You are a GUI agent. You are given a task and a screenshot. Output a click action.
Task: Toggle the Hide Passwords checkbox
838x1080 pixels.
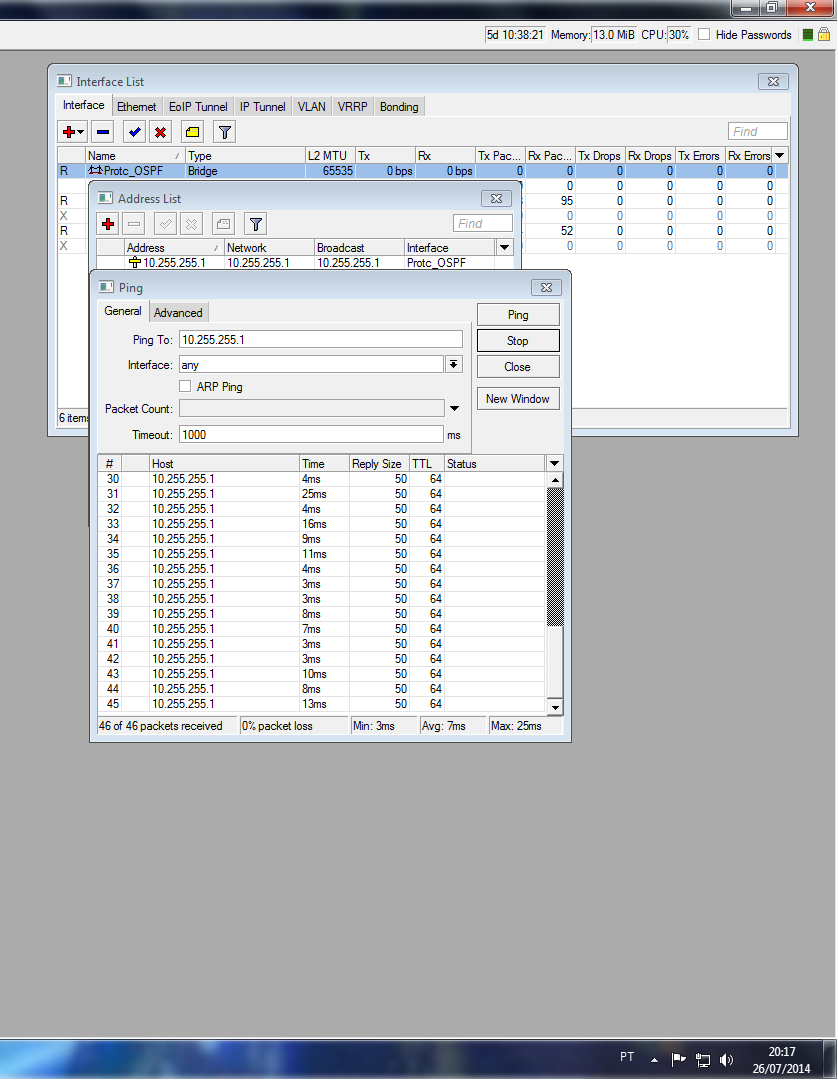[704, 34]
